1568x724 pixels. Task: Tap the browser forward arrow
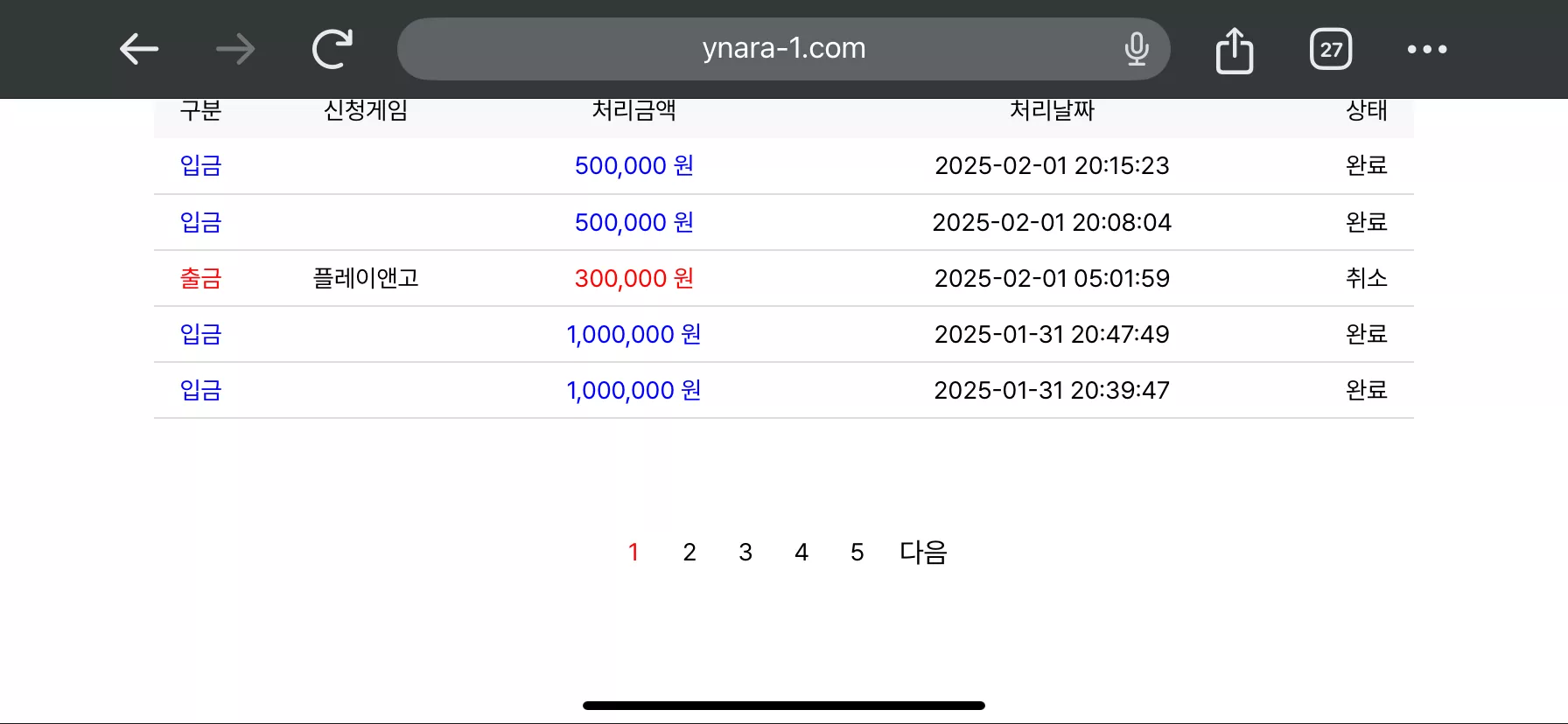point(235,49)
